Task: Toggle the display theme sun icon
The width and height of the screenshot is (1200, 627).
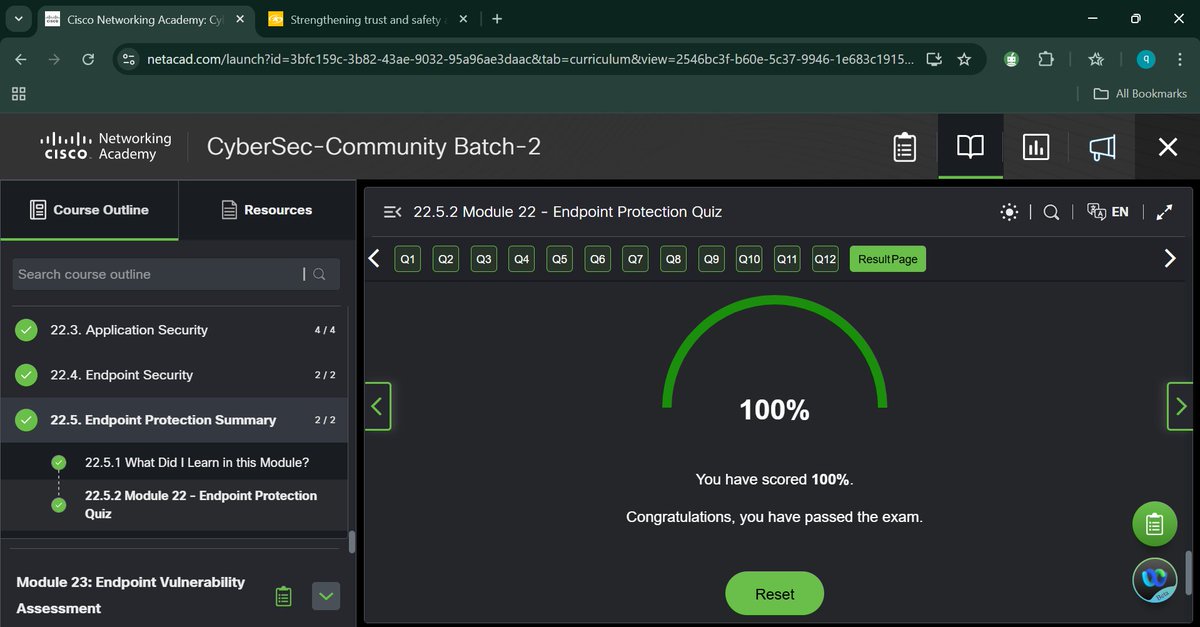Action: tap(1009, 212)
